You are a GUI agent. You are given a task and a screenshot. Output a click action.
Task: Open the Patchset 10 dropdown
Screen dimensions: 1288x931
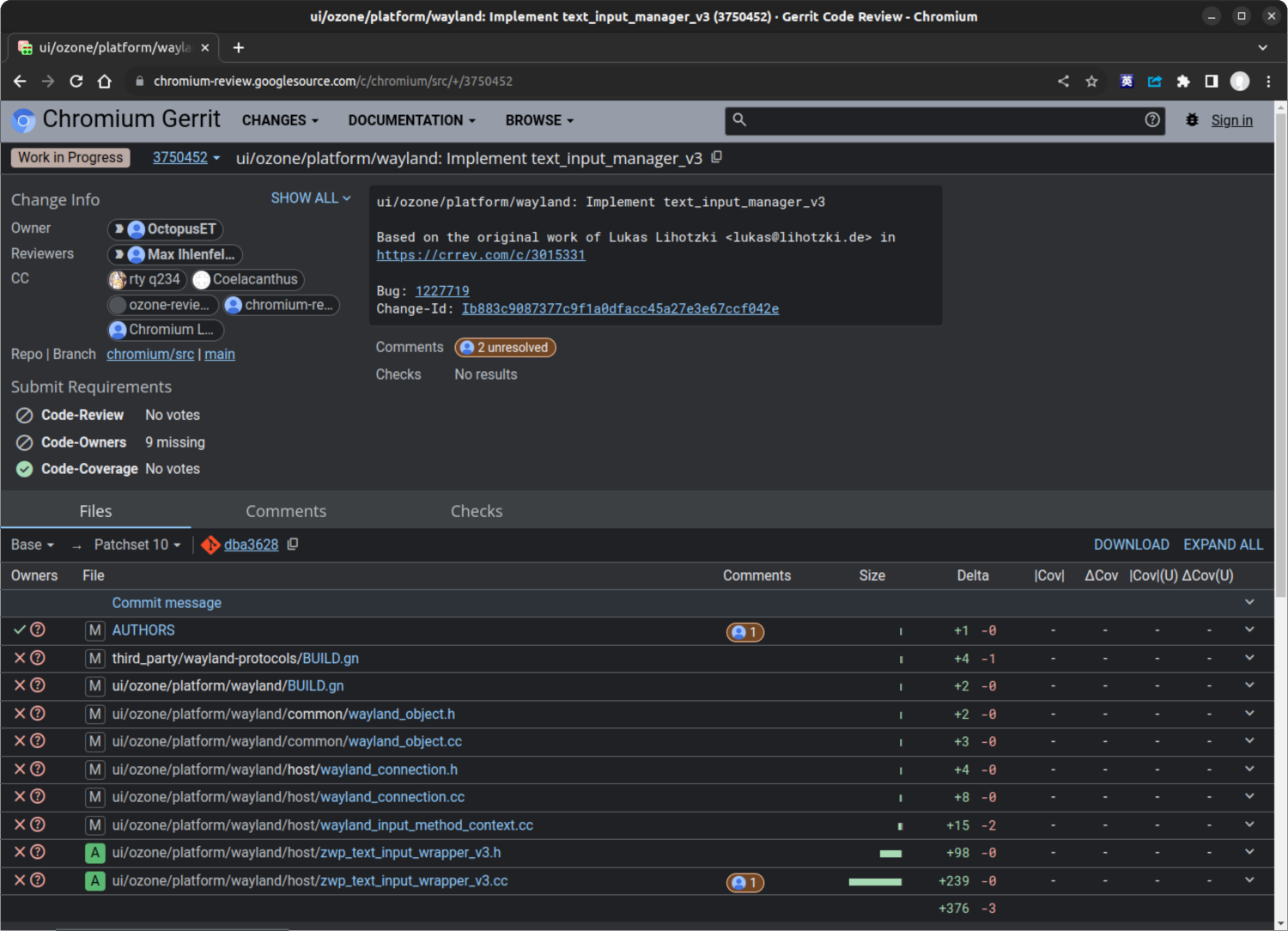(x=137, y=545)
